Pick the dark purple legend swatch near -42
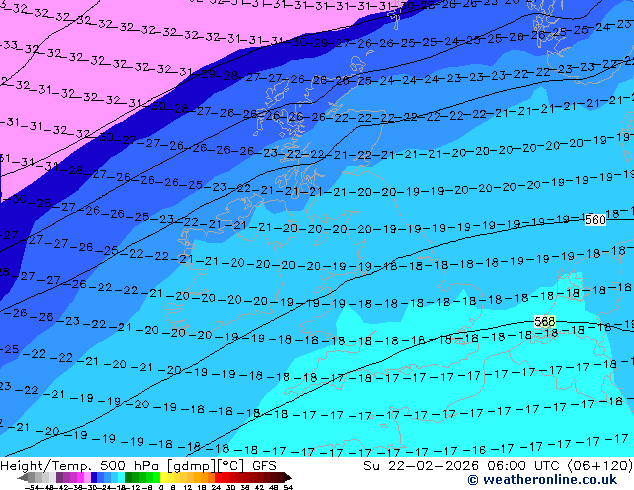This screenshot has height=490, width=634. (x=59, y=477)
